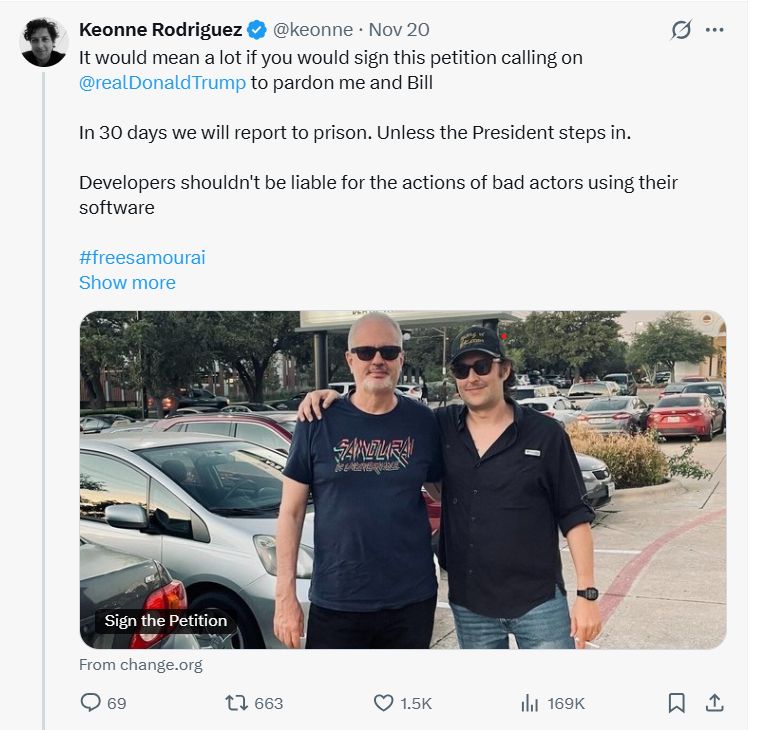Follow the #freesamourai hashtag
Image resolution: width=771 pixels, height=730 pixels.
pos(142,257)
